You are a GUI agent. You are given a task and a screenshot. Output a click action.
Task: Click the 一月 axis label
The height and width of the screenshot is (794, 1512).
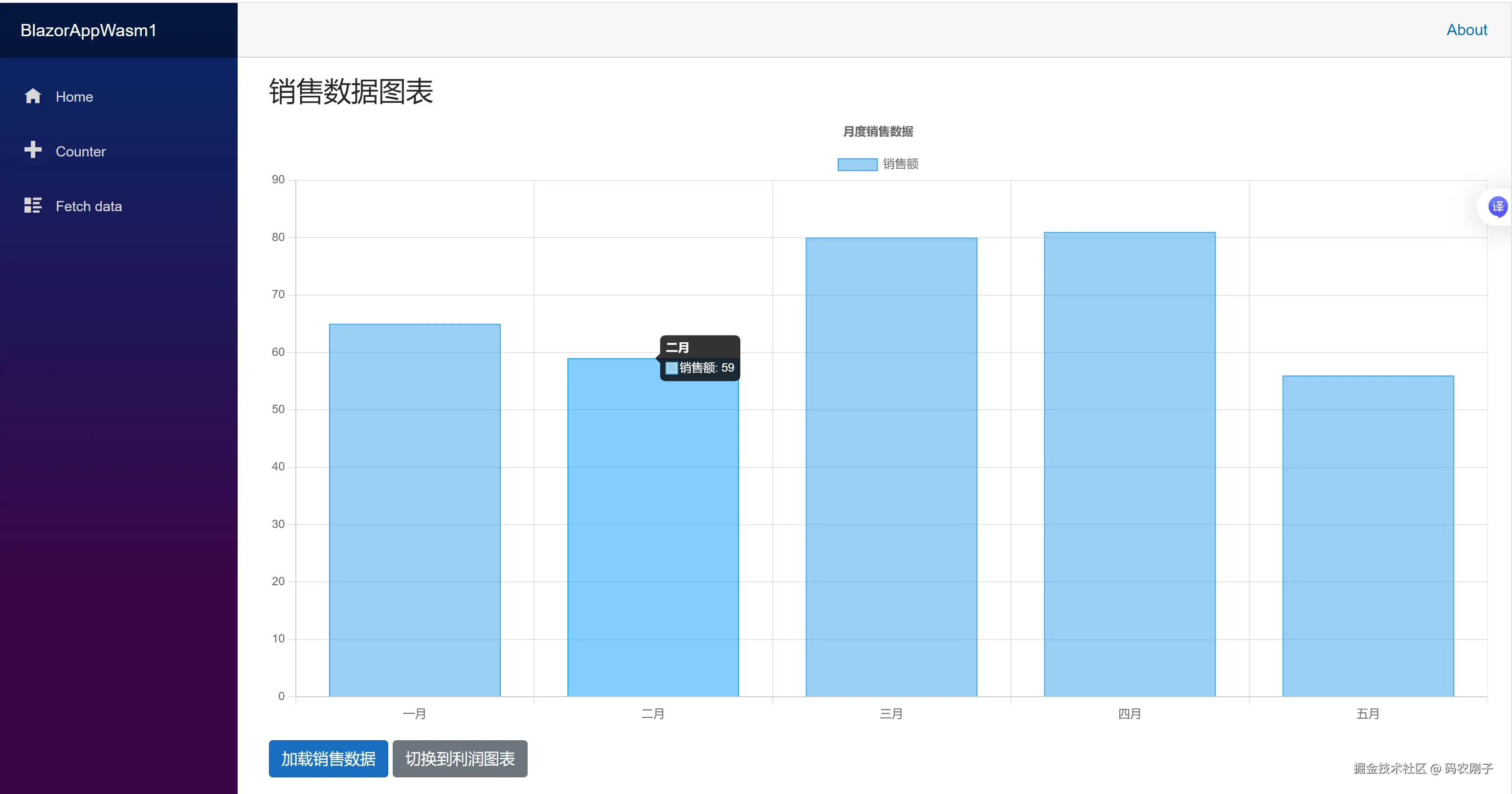[x=414, y=714]
